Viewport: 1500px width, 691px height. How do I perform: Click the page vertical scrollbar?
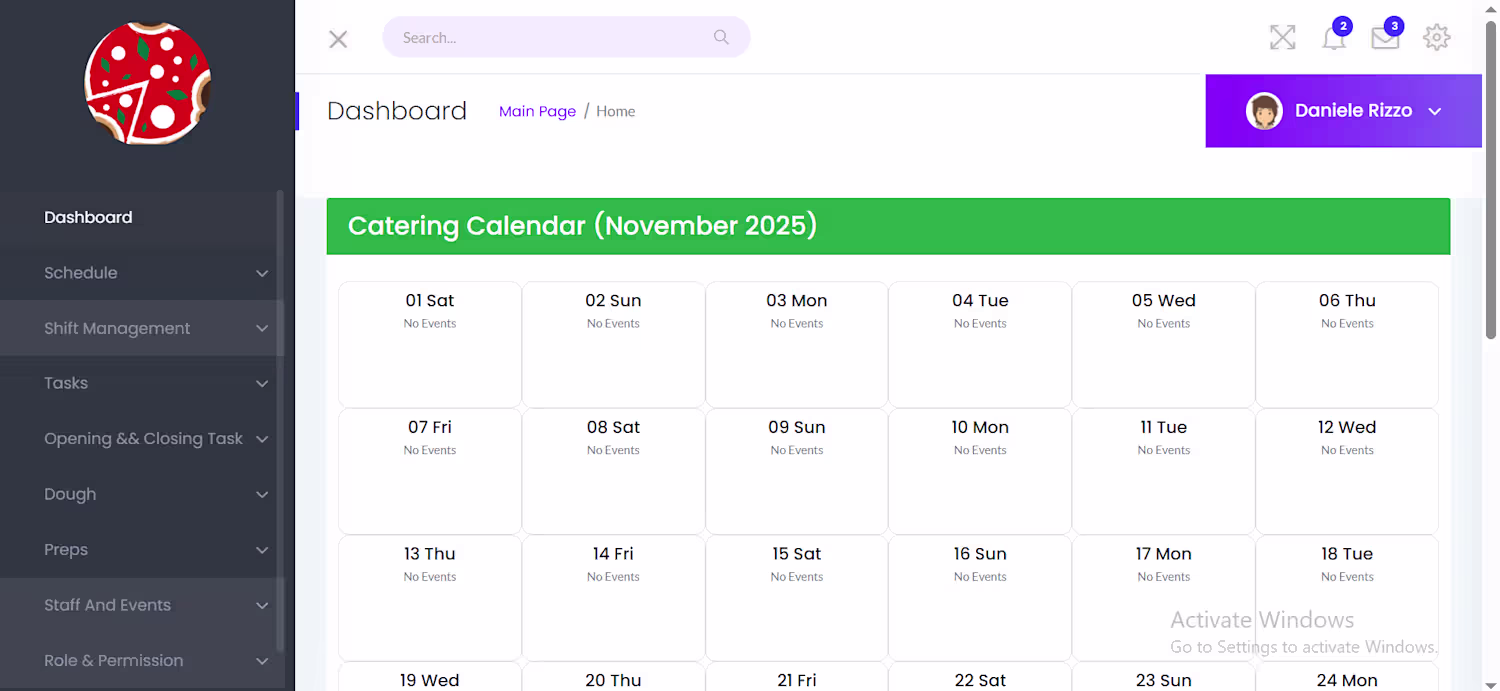click(1491, 180)
